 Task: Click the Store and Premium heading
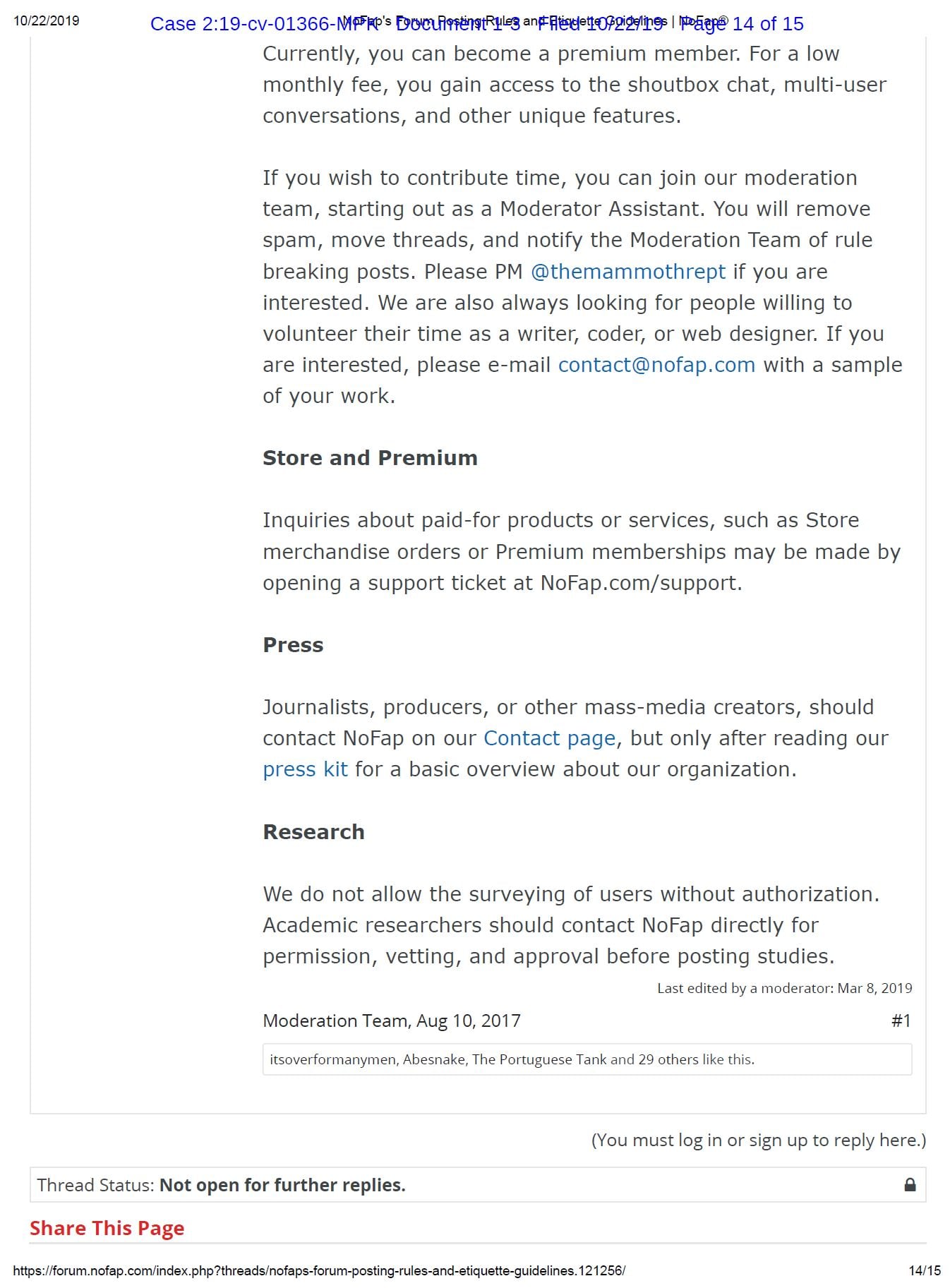coord(370,458)
